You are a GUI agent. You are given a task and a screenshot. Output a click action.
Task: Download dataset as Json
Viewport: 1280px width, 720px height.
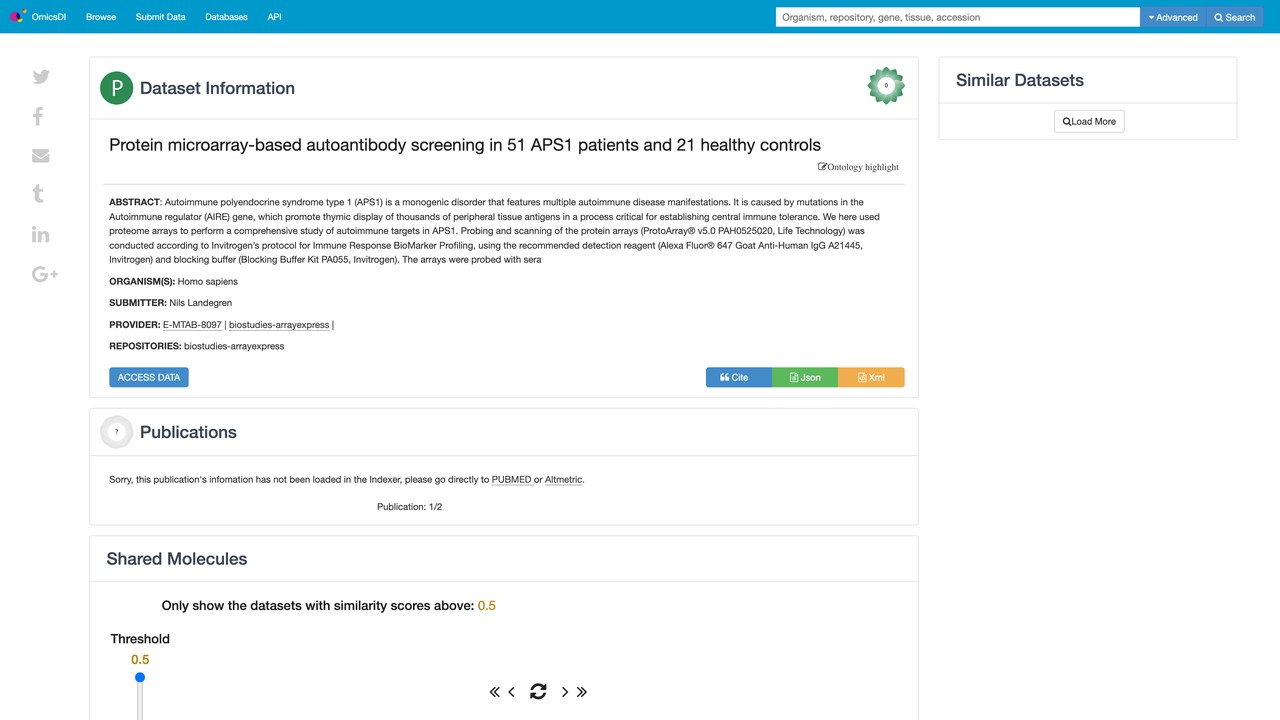coord(805,377)
